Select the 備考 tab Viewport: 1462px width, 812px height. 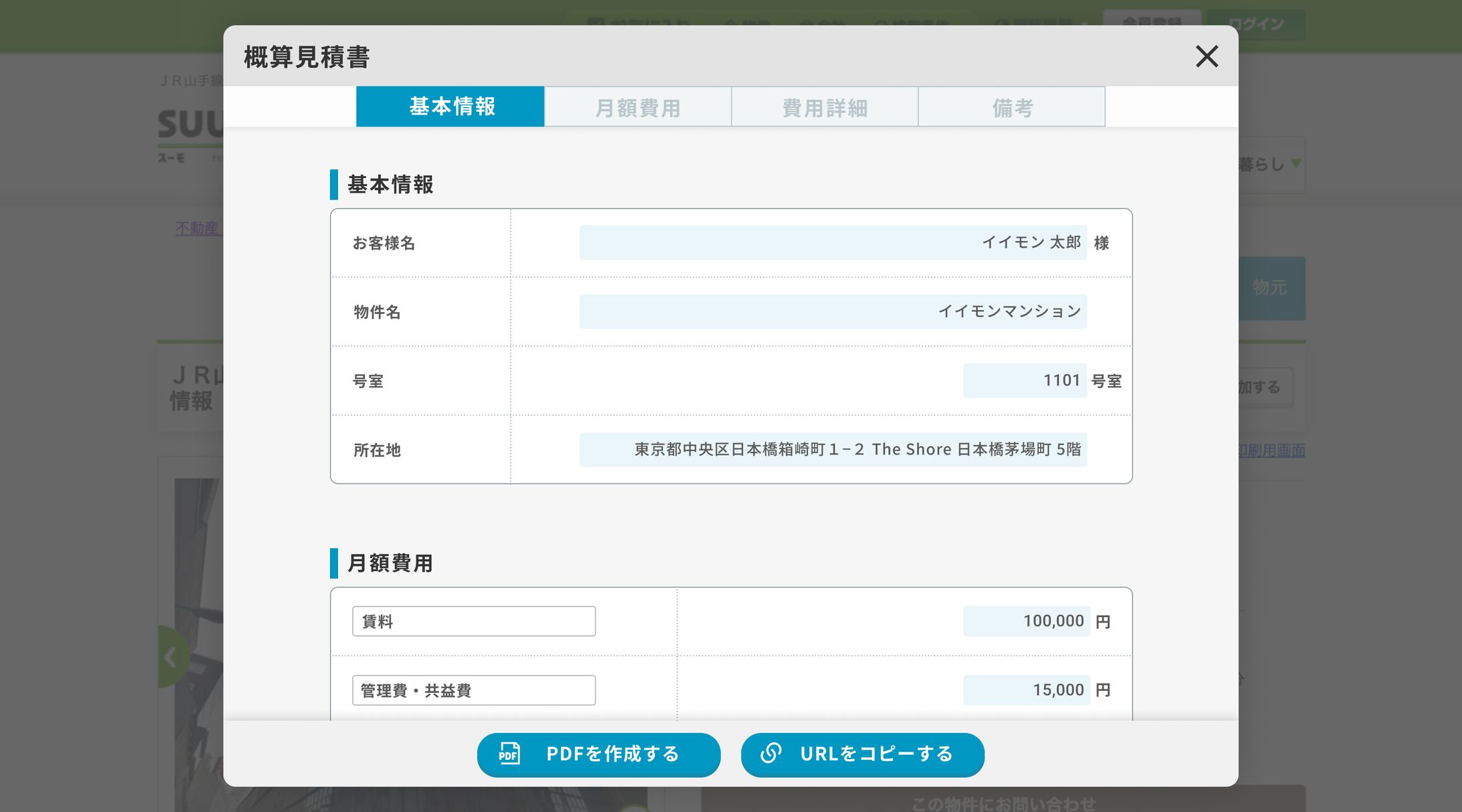[x=1011, y=106]
